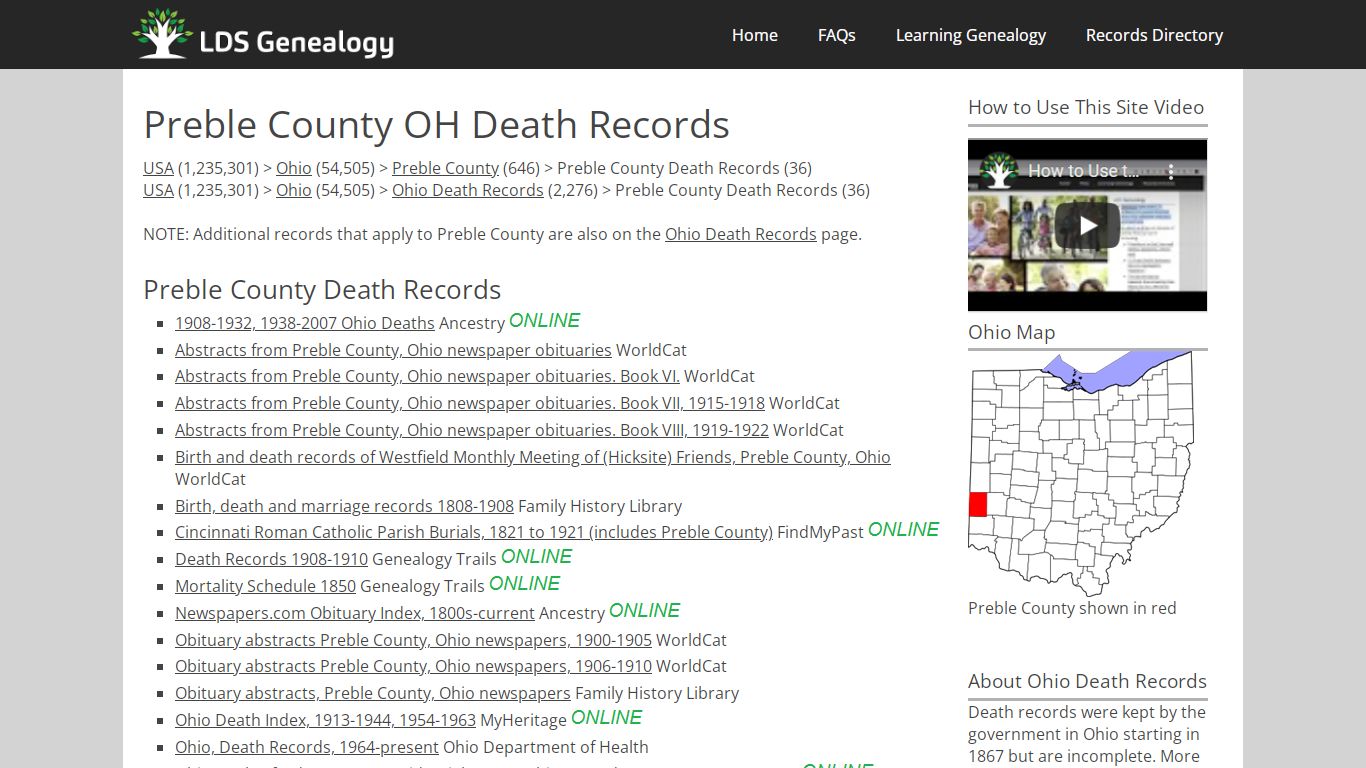
Task: Open the Ohio Death Records breadcrumb link
Action: 467,190
